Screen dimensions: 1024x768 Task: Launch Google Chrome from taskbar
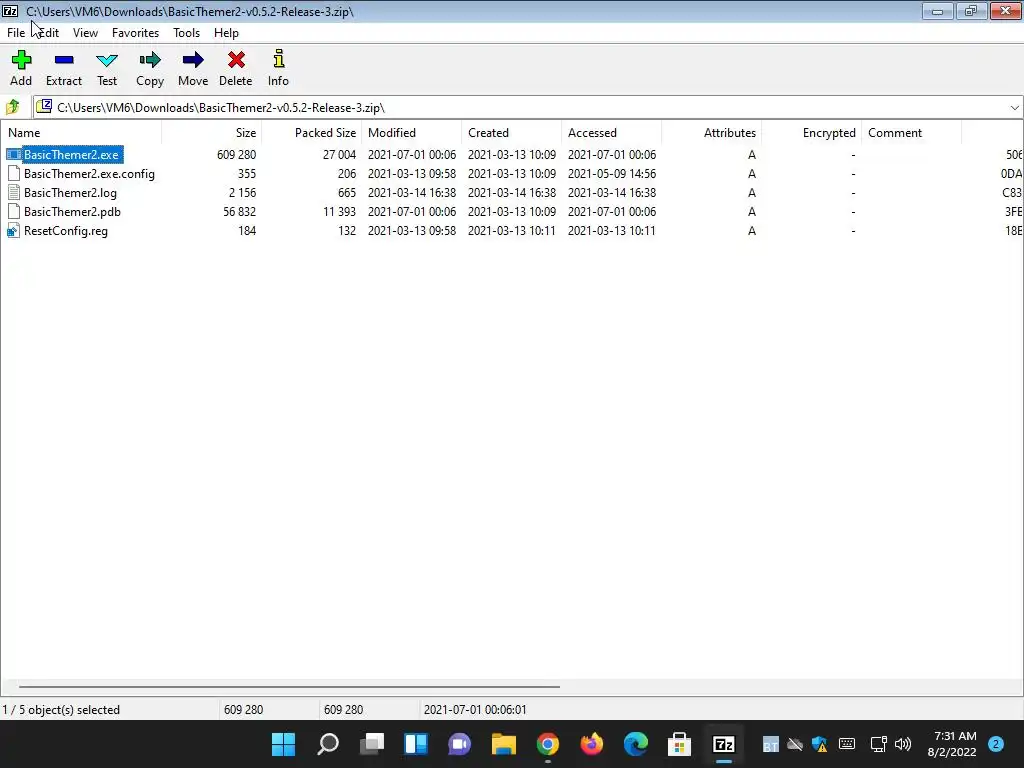(548, 744)
